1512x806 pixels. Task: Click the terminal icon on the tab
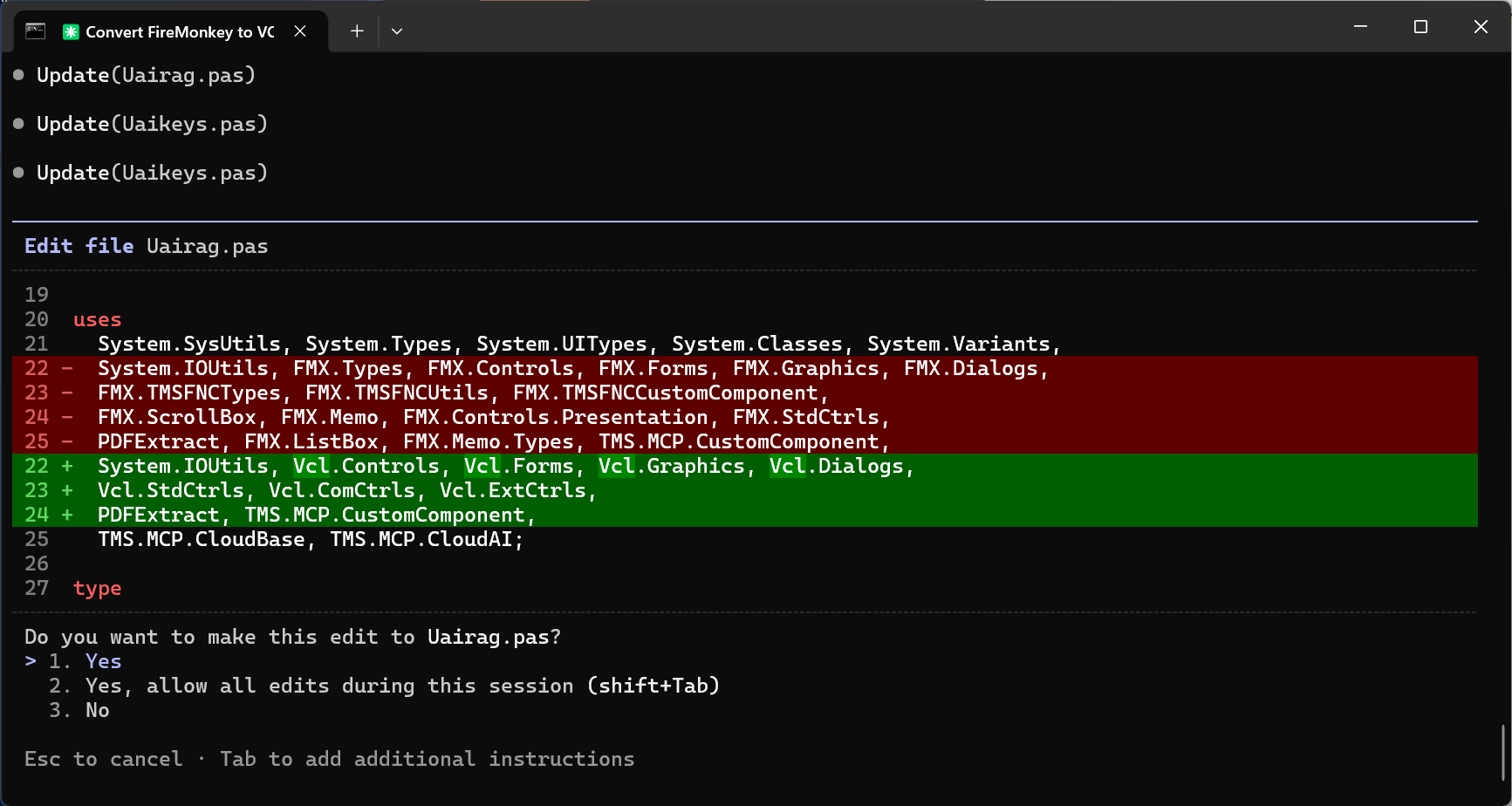(35, 31)
